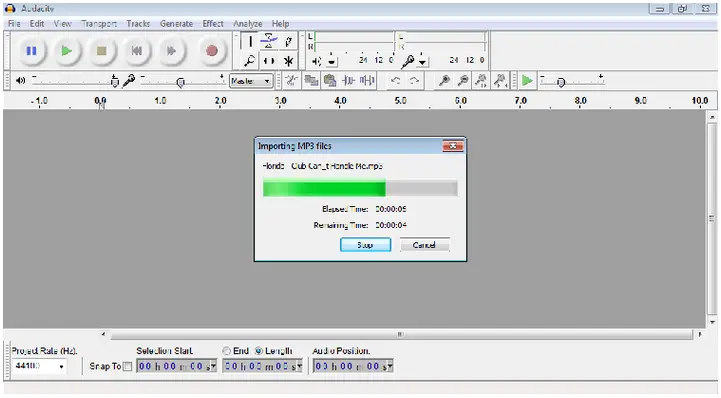Select the Draw (pencil) tool
The height and width of the screenshot is (398, 721).
[288, 41]
